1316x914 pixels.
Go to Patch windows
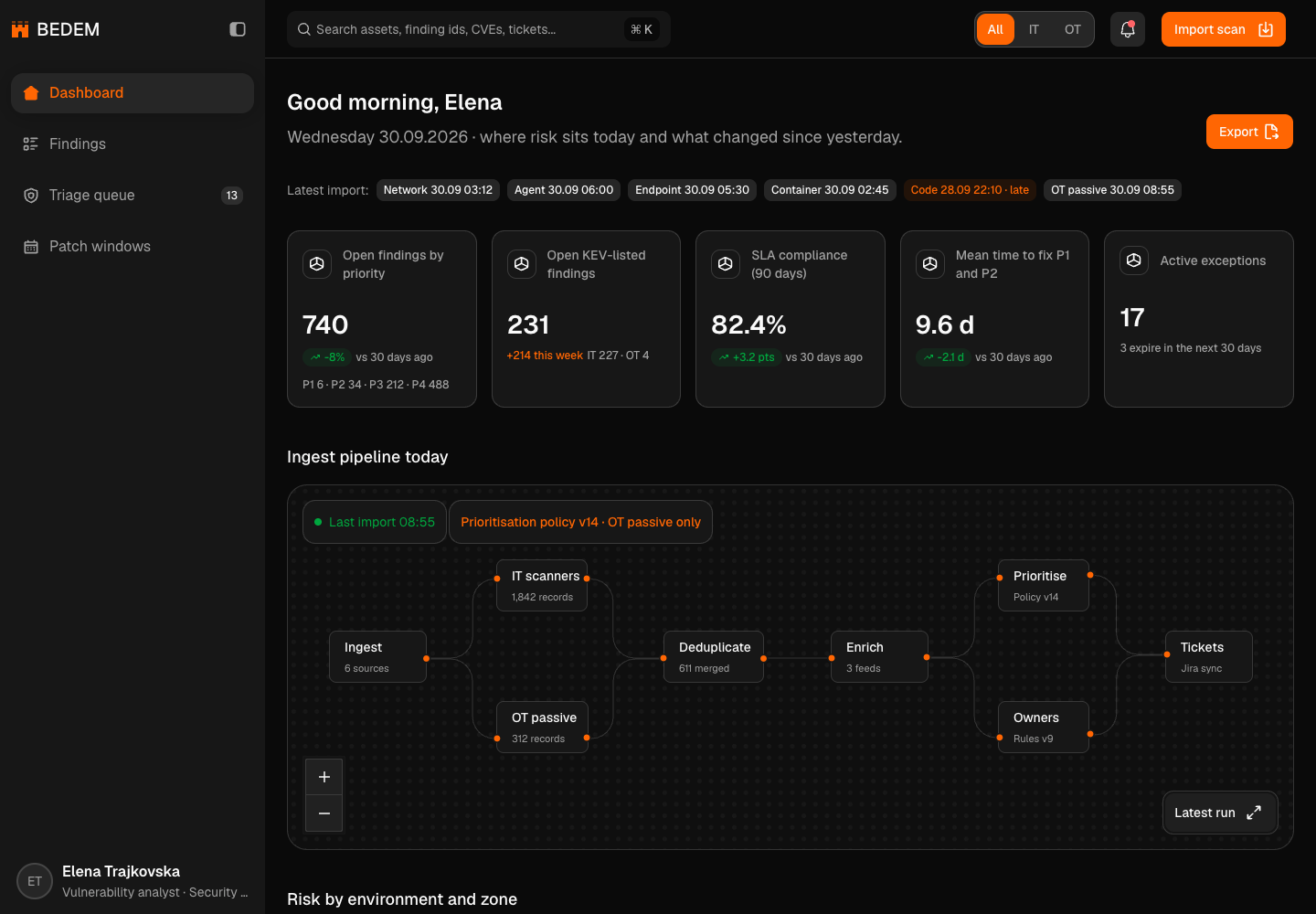pos(133,247)
